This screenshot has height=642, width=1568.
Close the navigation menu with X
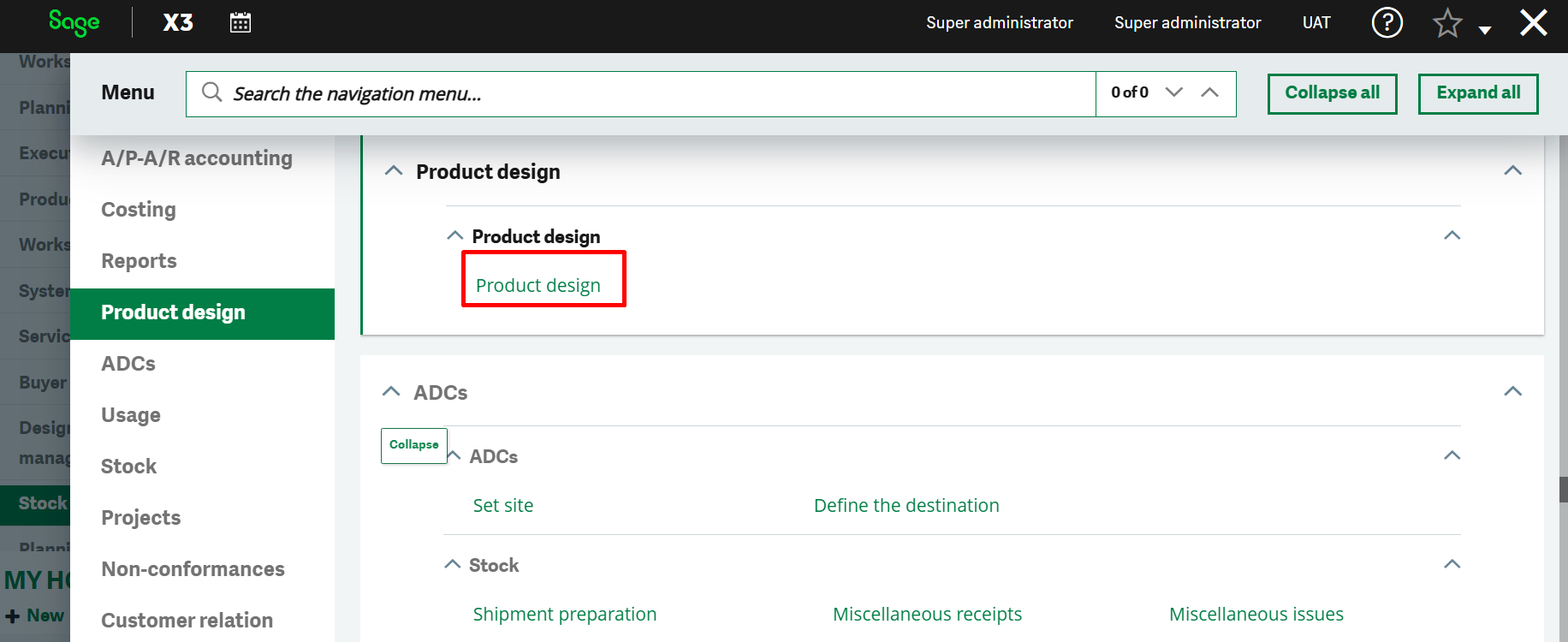(x=1533, y=22)
